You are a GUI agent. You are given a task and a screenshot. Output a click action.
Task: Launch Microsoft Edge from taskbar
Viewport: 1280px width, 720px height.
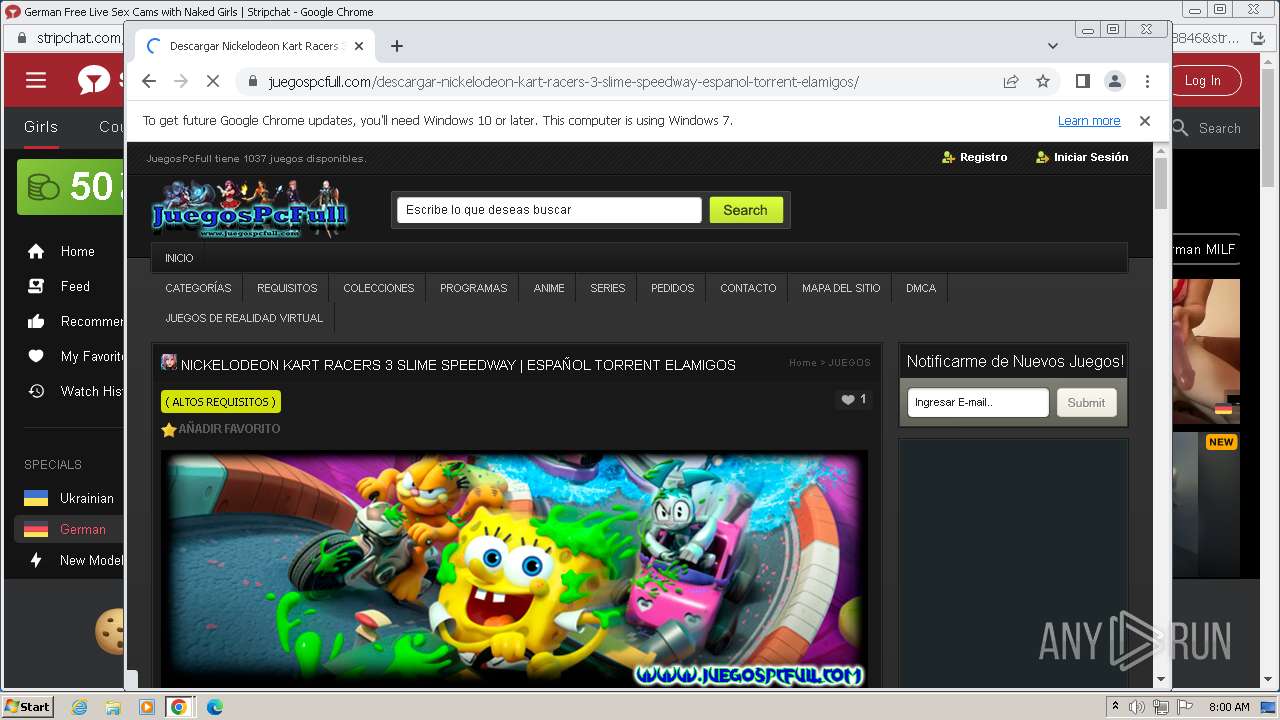click(214, 707)
